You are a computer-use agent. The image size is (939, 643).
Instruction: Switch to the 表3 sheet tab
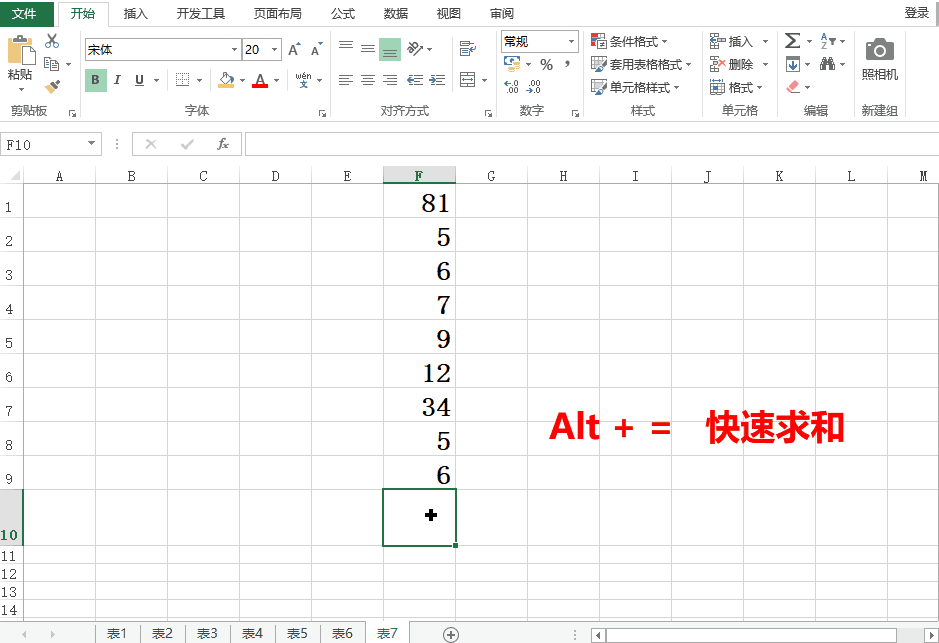[207, 633]
